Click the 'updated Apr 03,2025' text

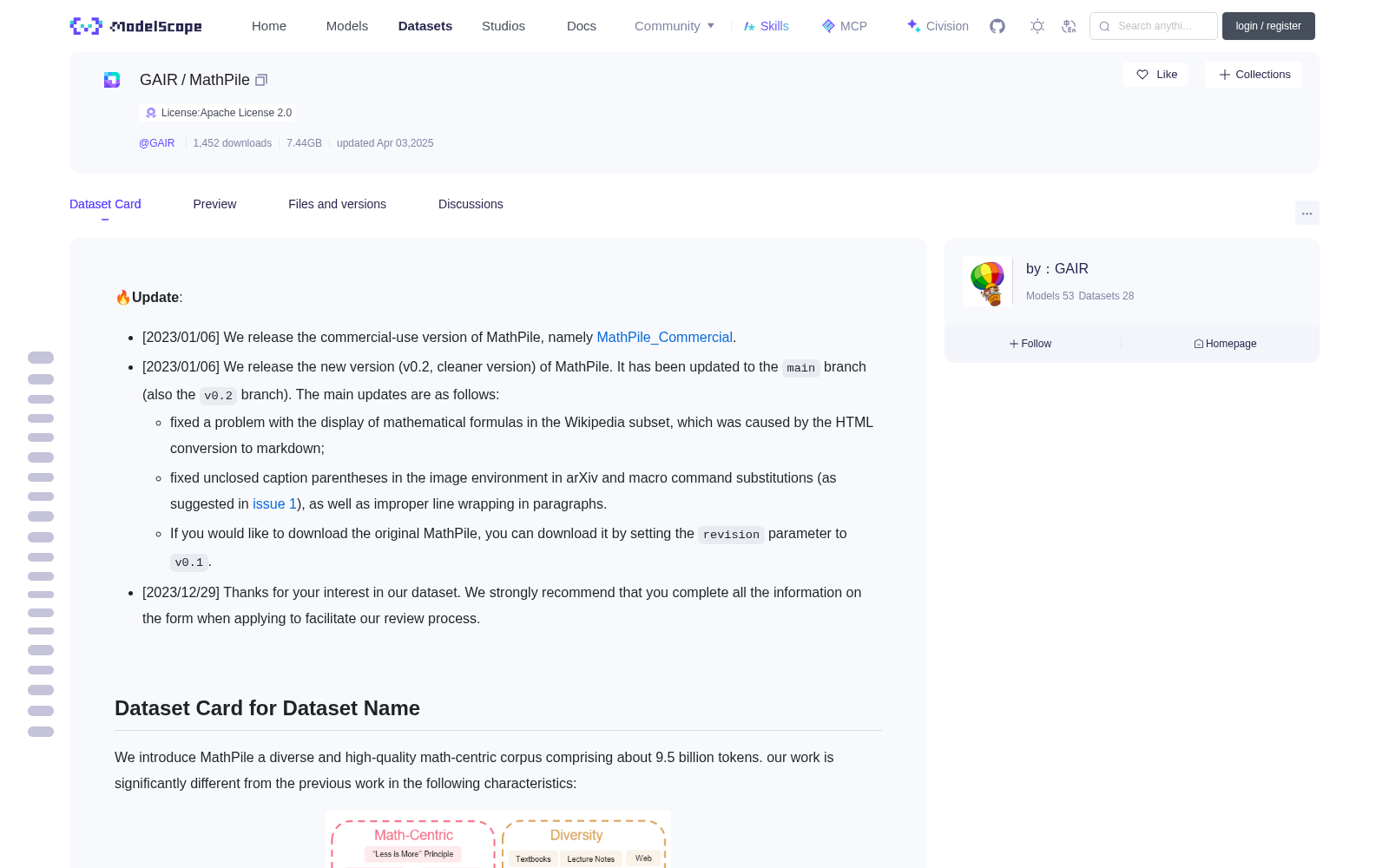pyautogui.click(x=385, y=143)
